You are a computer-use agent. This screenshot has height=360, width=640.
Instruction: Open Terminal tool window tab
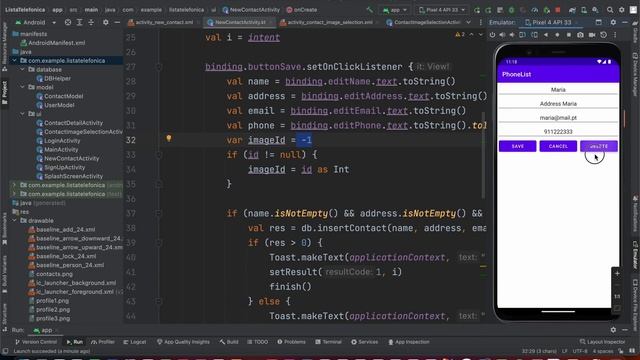pyautogui.click(x=329, y=342)
